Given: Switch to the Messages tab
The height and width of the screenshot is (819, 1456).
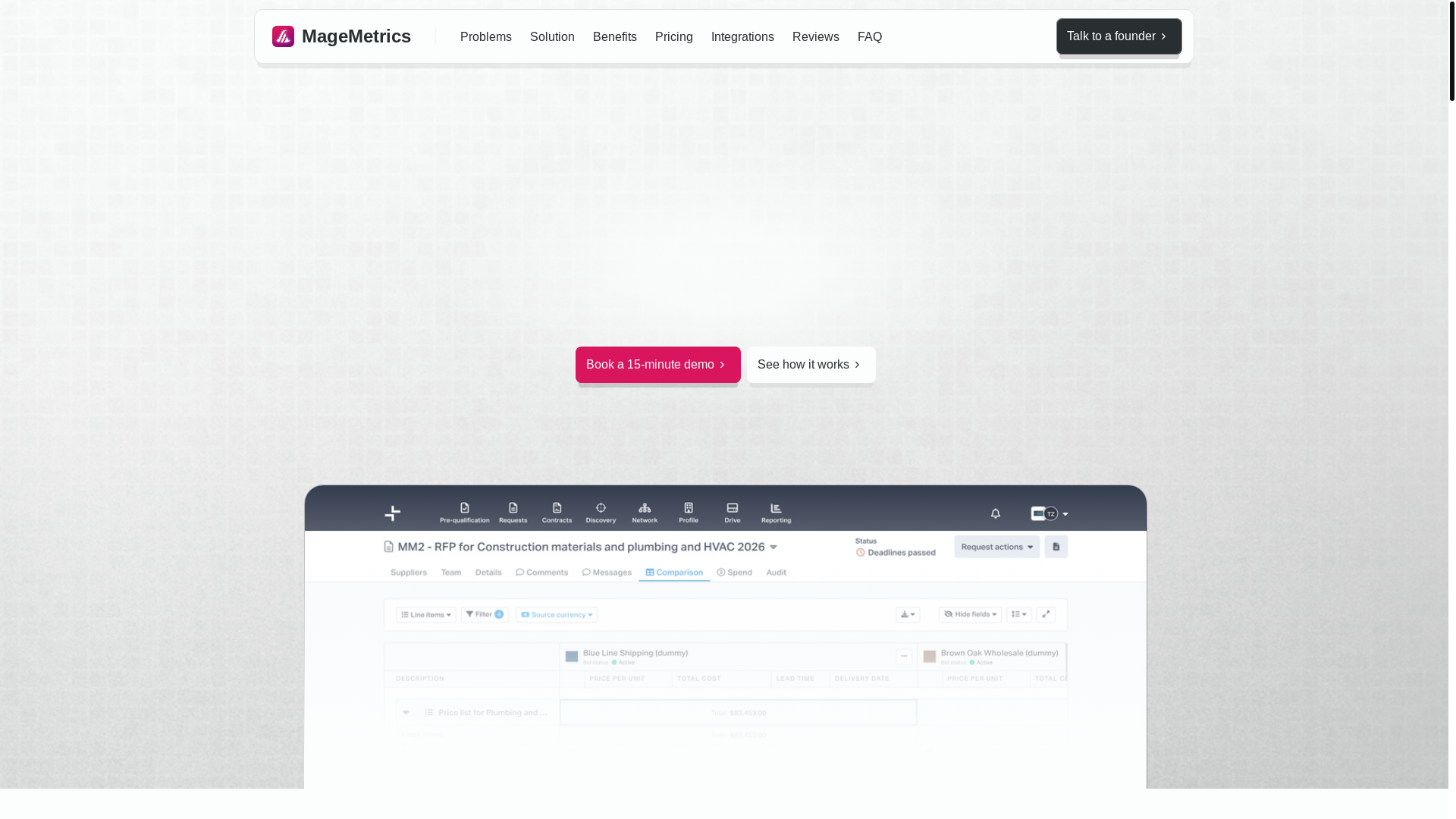Looking at the screenshot, I should tap(607, 573).
